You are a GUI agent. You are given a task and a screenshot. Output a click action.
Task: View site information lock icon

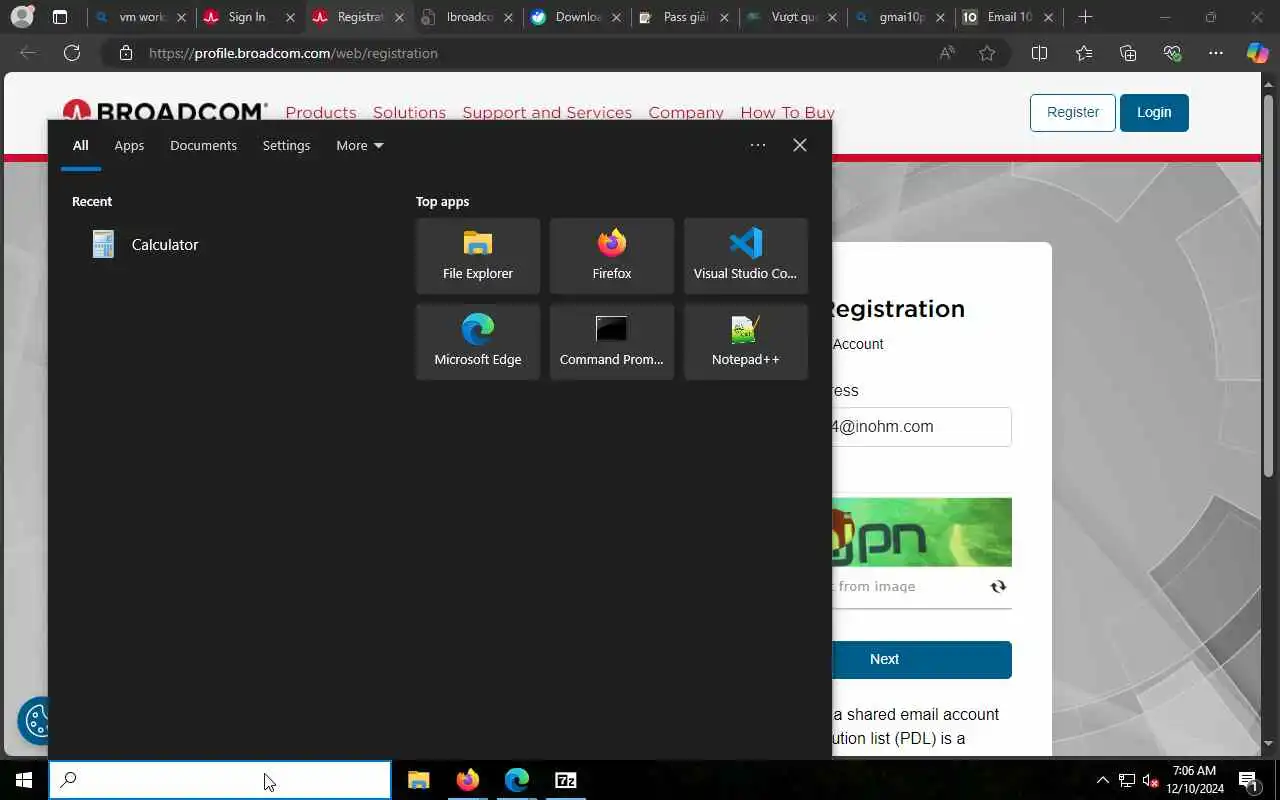click(126, 53)
